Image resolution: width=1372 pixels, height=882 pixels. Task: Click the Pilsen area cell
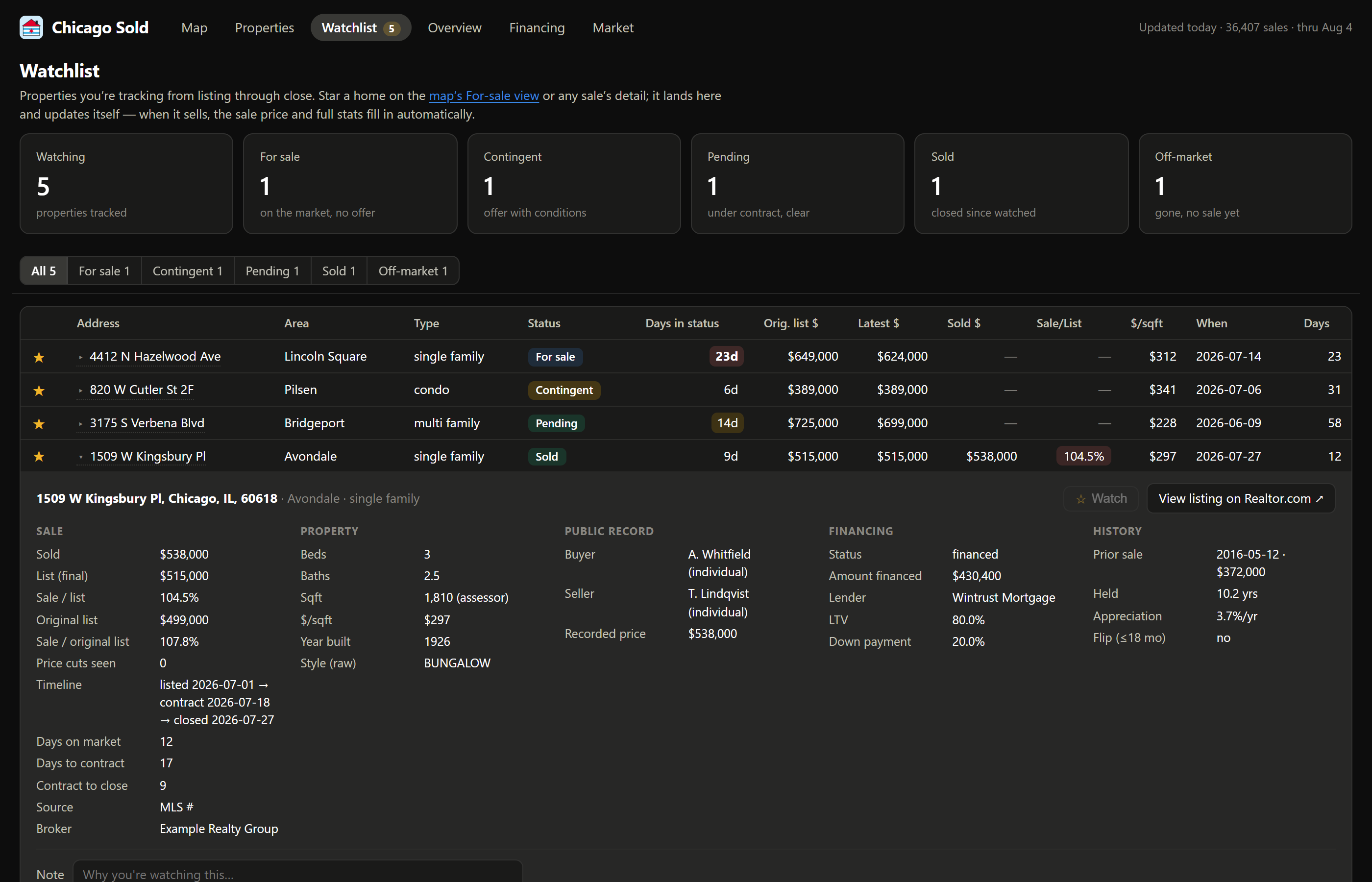[301, 390]
